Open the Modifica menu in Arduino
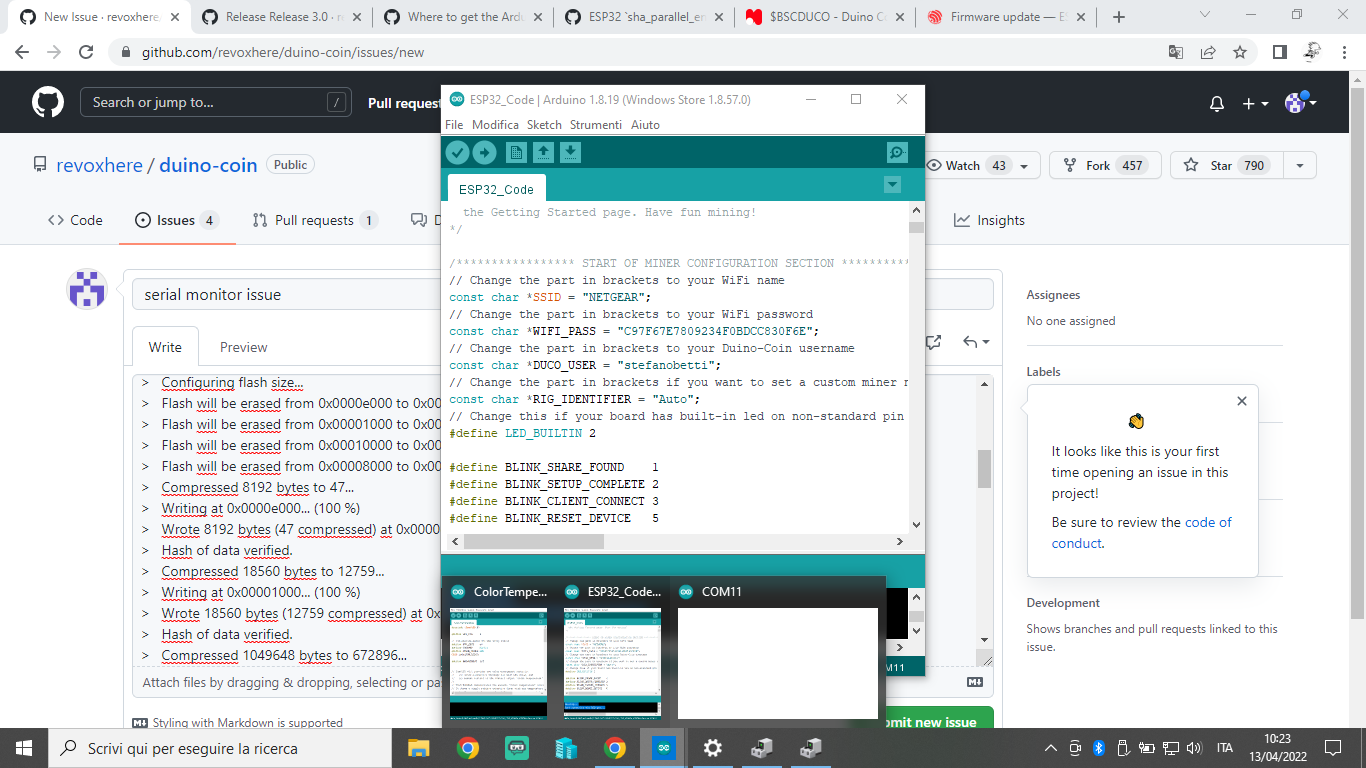1366x768 pixels. [x=495, y=125]
